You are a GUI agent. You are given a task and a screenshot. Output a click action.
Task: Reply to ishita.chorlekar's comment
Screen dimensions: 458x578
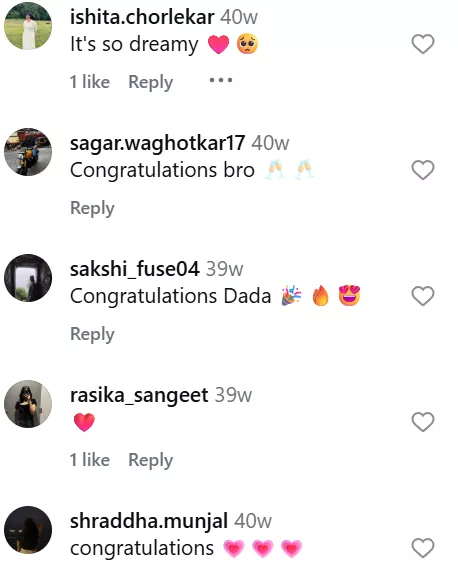pos(150,82)
